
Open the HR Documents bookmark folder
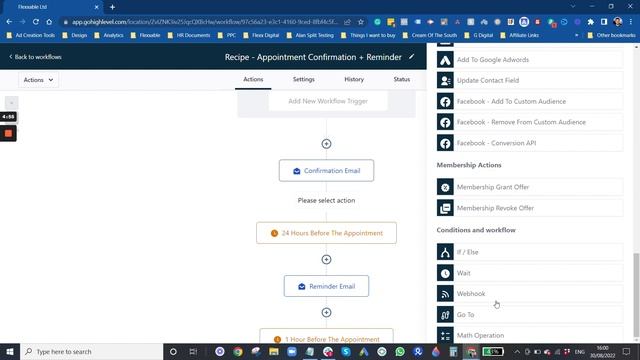pos(189,35)
